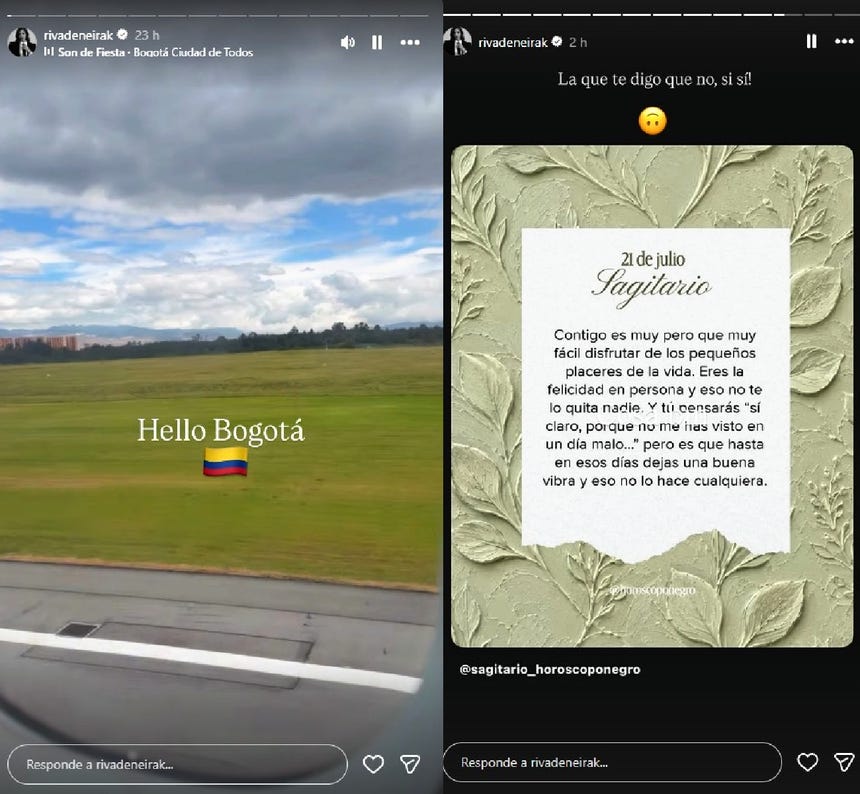860x794 pixels.
Task: Tap the @sagitario_horoscoponegro mention
Action: pyautogui.click(x=550, y=669)
